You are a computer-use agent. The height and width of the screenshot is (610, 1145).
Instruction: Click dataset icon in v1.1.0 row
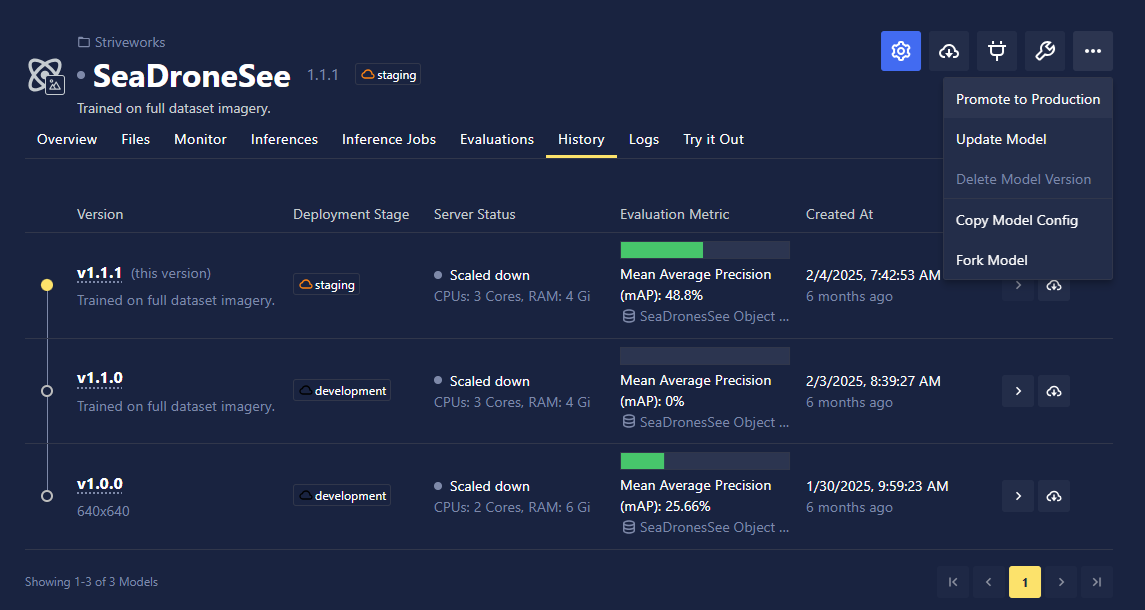point(628,422)
